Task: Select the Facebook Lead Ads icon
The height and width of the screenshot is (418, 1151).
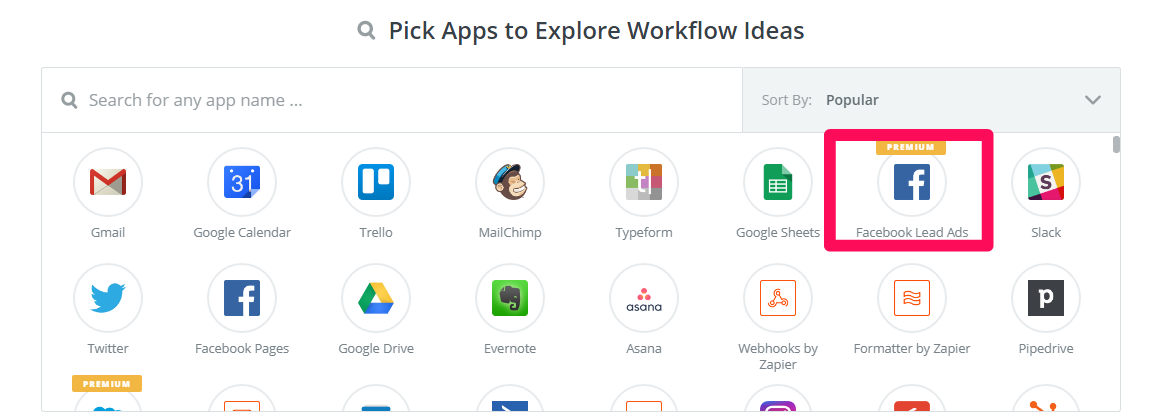Action: click(x=912, y=182)
